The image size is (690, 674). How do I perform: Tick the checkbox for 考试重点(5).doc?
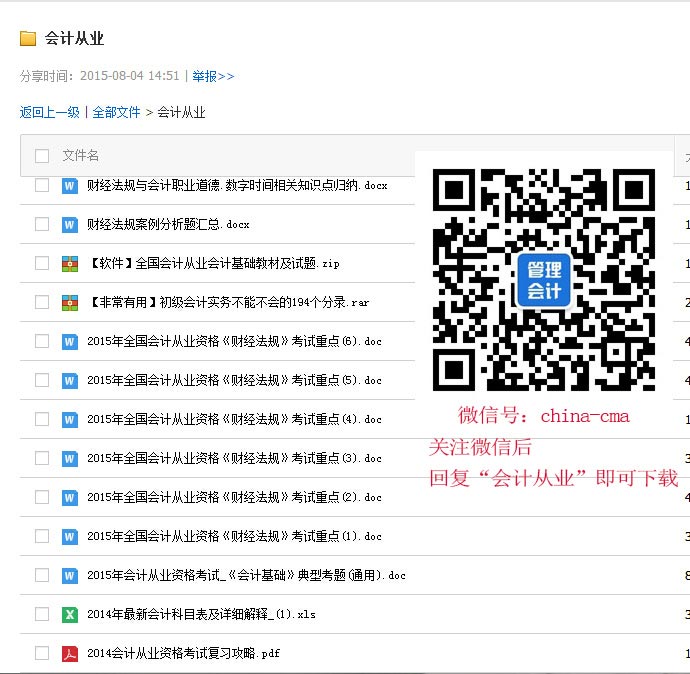point(42,380)
